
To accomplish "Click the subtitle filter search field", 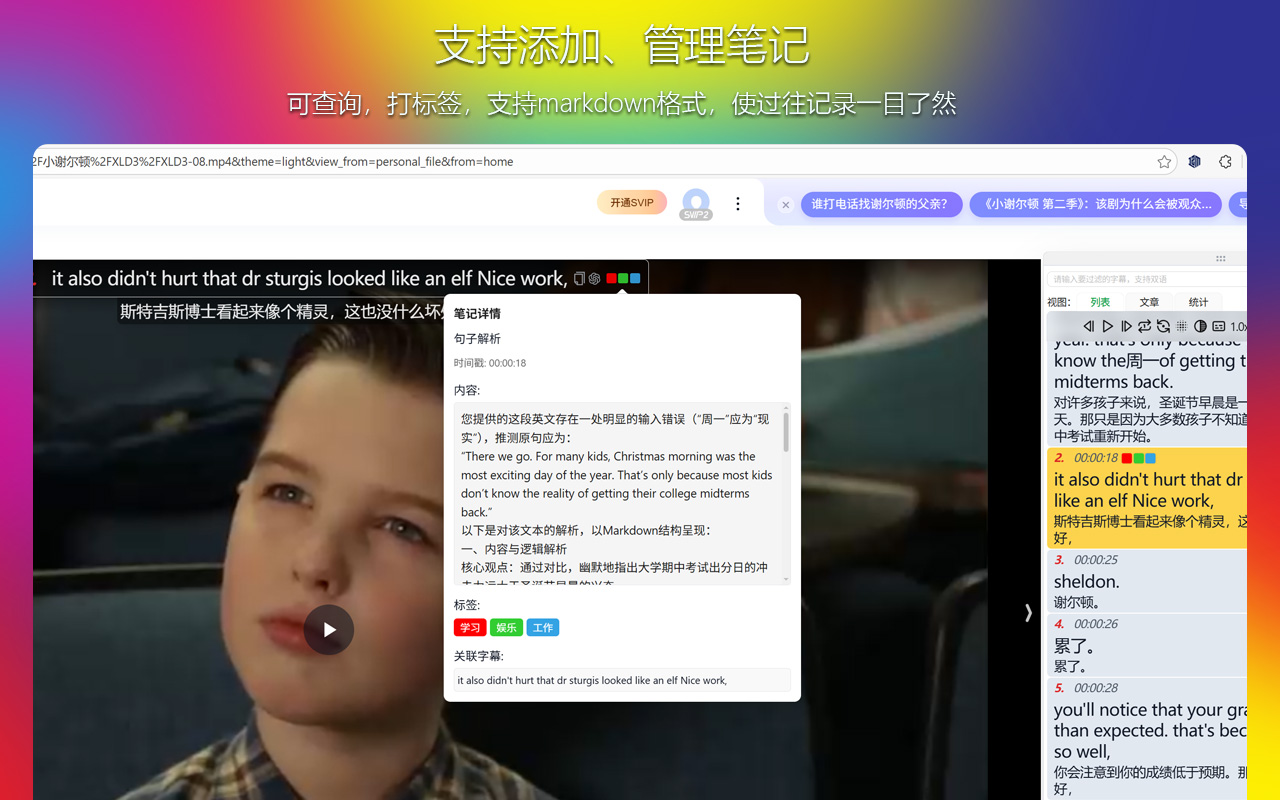I will (x=1145, y=279).
